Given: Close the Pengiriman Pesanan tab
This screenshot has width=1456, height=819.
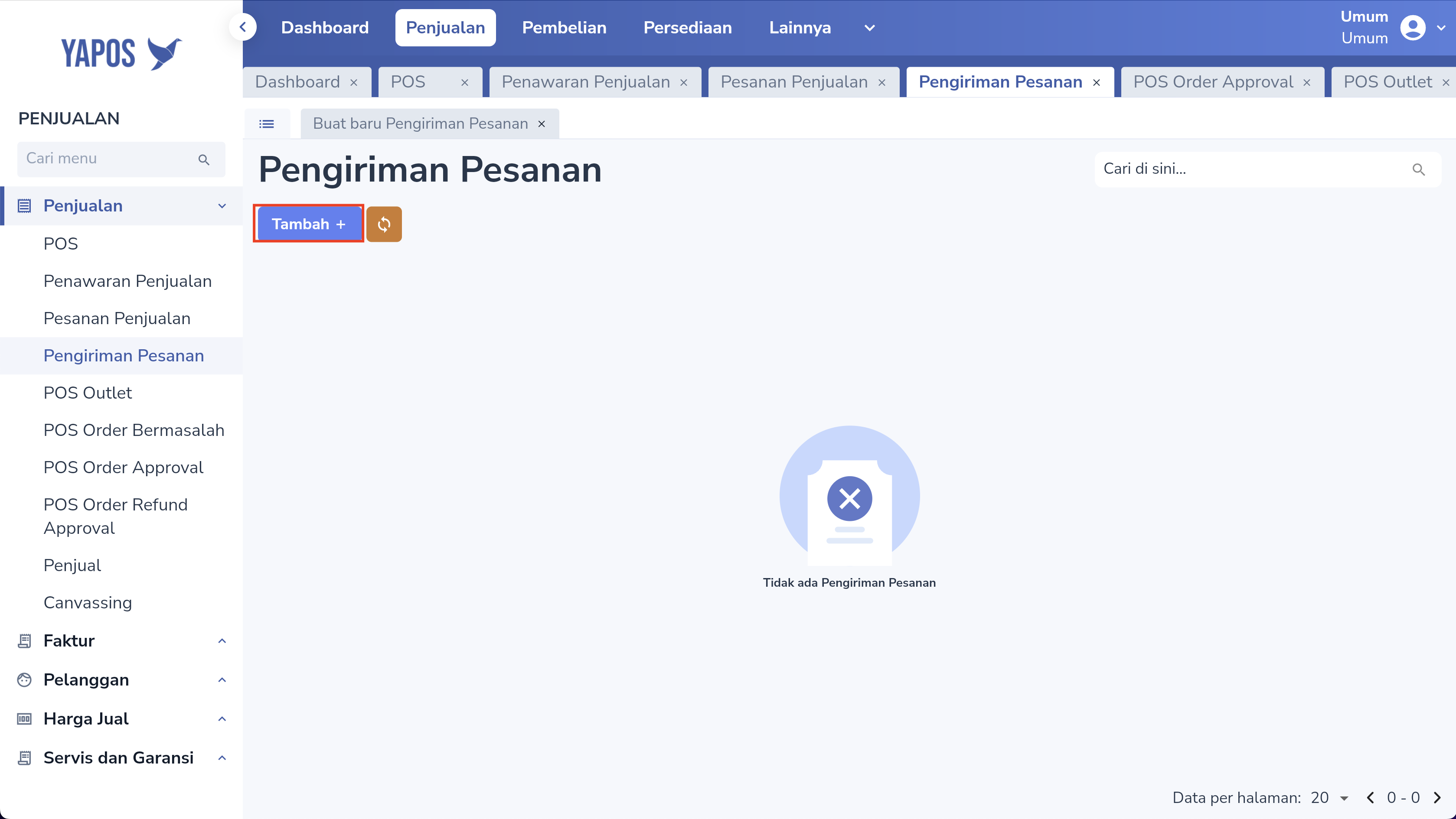Looking at the screenshot, I should [x=1096, y=82].
